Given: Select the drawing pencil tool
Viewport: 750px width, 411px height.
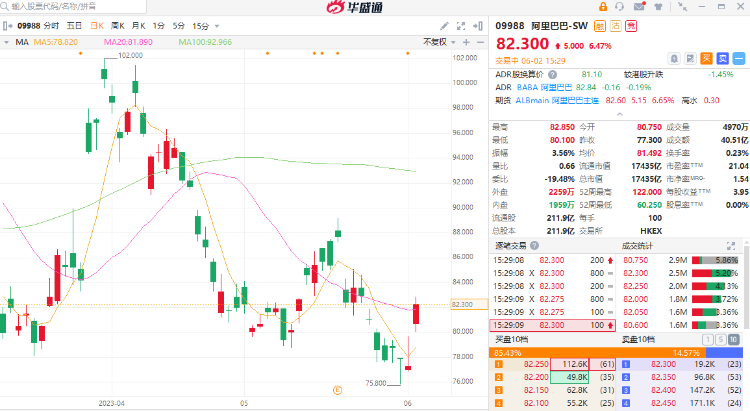Looking at the screenshot, I should point(444,26).
